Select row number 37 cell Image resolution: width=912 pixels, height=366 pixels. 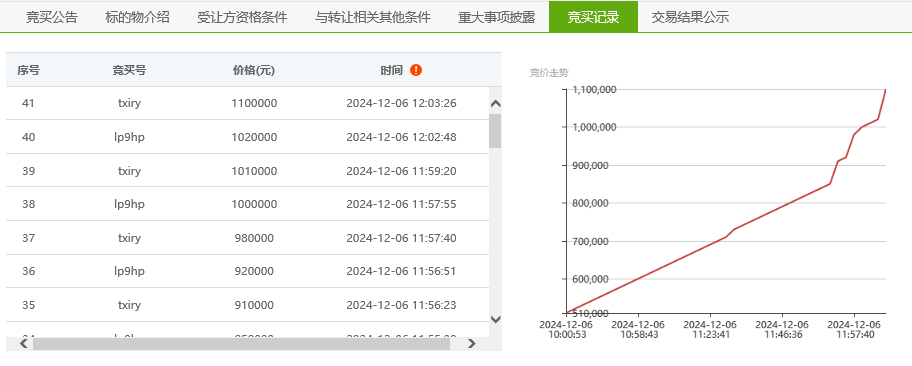pyautogui.click(x=28, y=238)
